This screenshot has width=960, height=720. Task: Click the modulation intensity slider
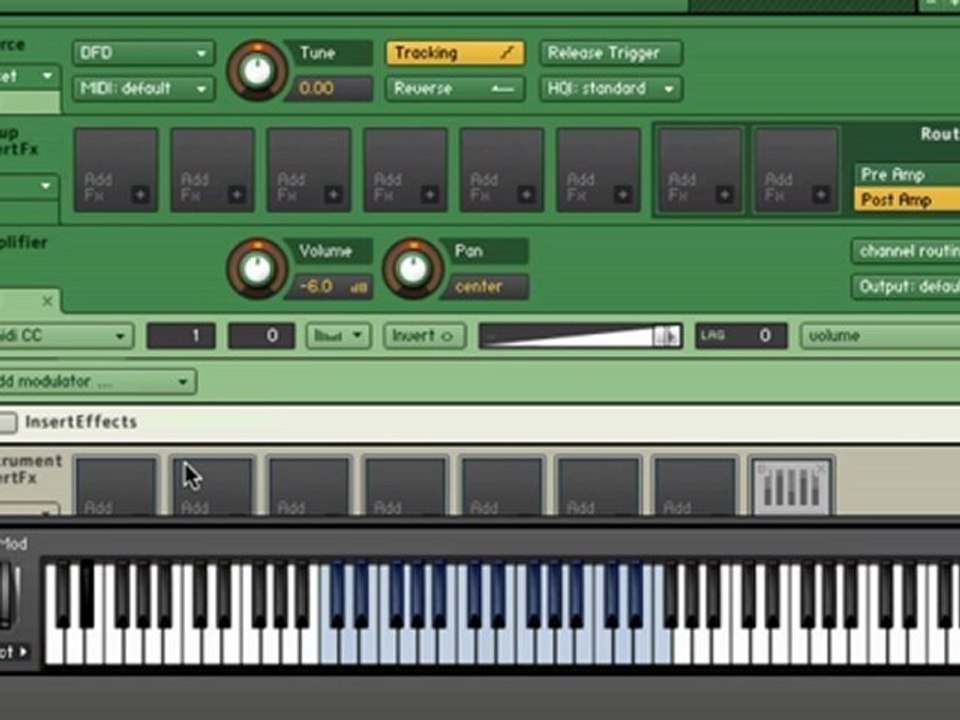pyautogui.click(x=580, y=336)
